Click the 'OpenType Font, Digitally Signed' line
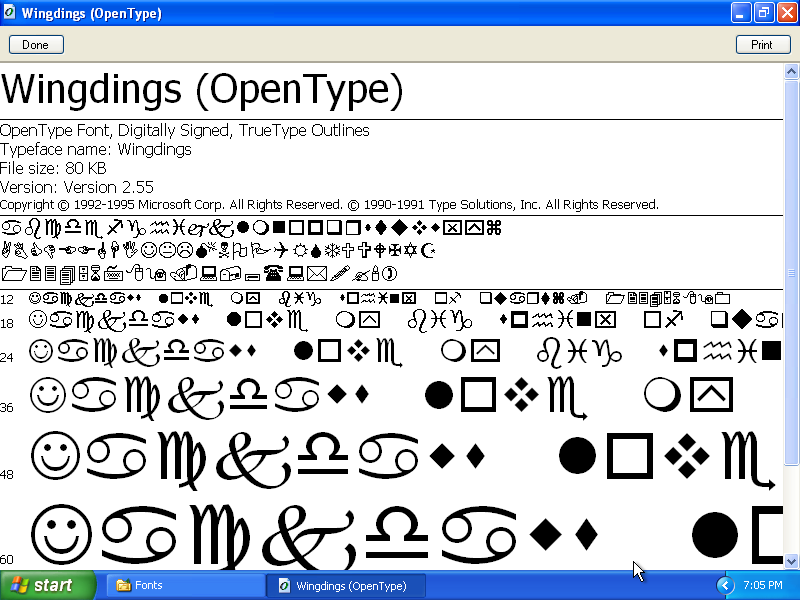Screen dimensions: 800x600 [185, 131]
